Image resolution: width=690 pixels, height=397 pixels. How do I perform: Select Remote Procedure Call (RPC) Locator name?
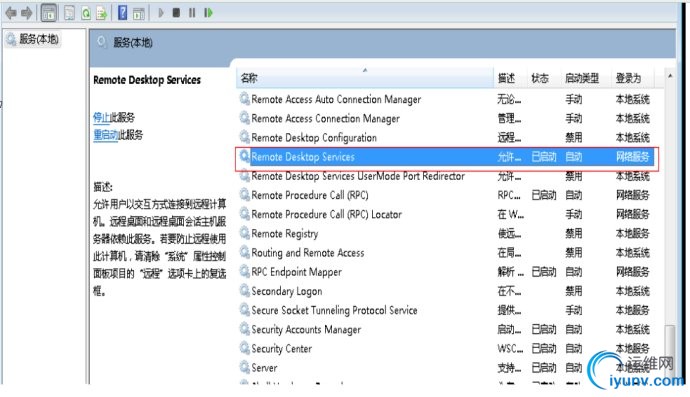327,214
